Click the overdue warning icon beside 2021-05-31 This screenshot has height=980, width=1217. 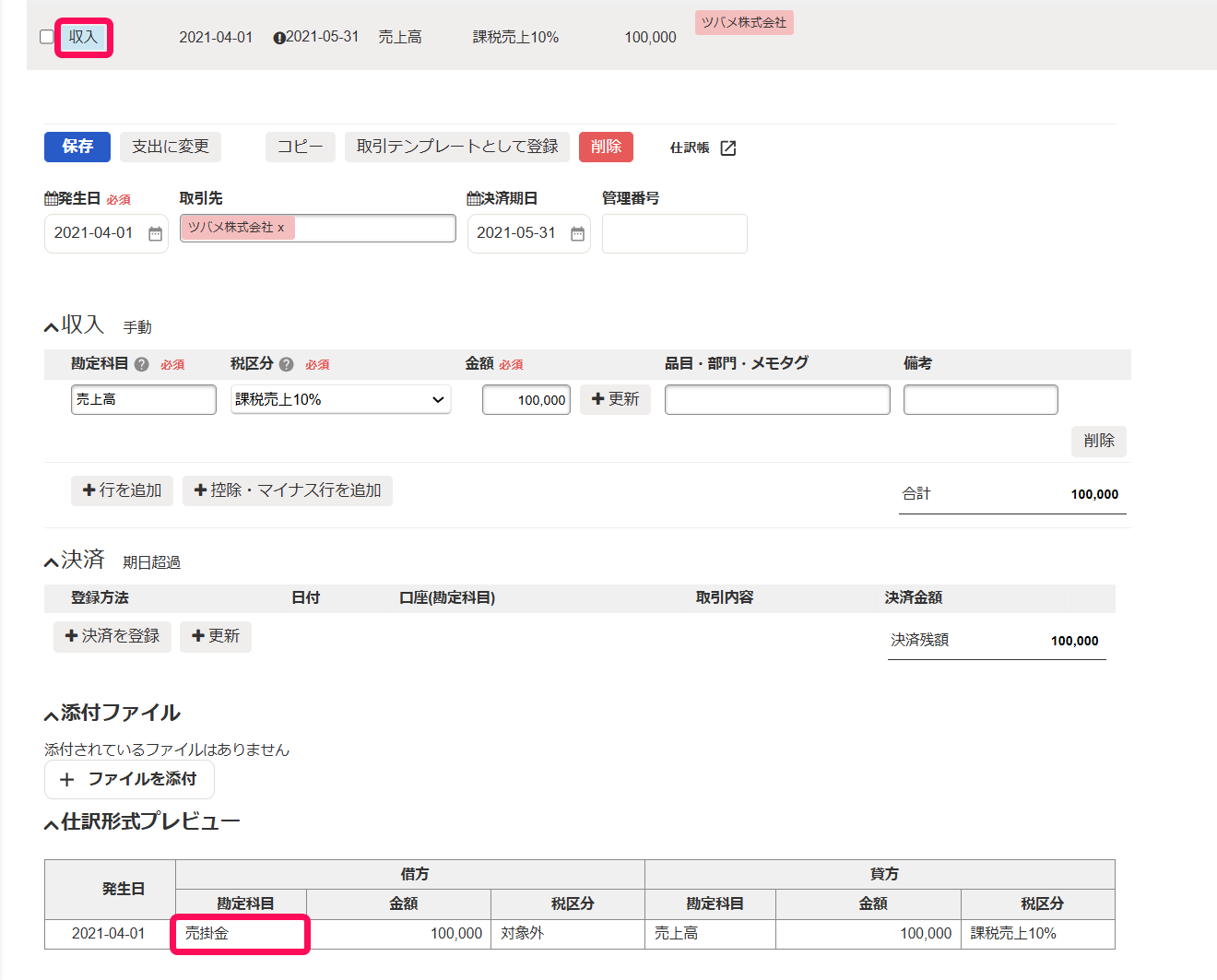pos(278,38)
